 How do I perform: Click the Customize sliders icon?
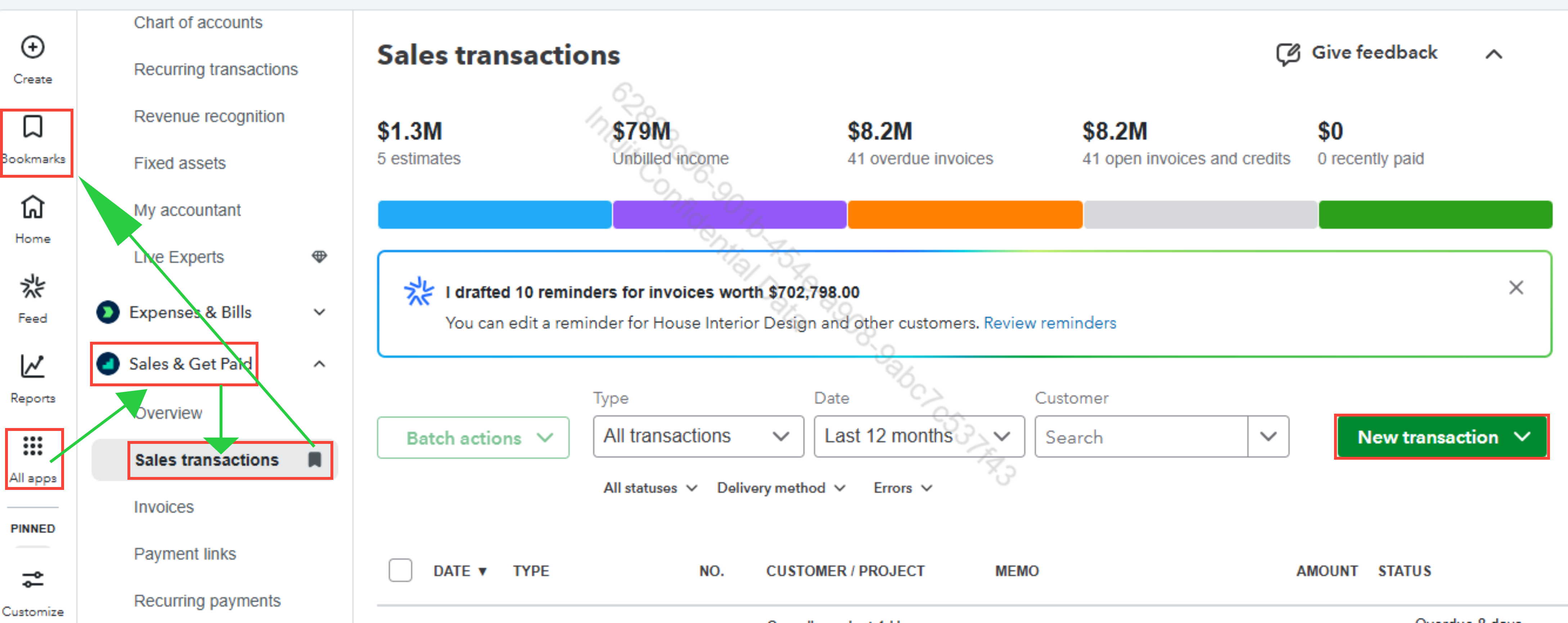[x=33, y=580]
